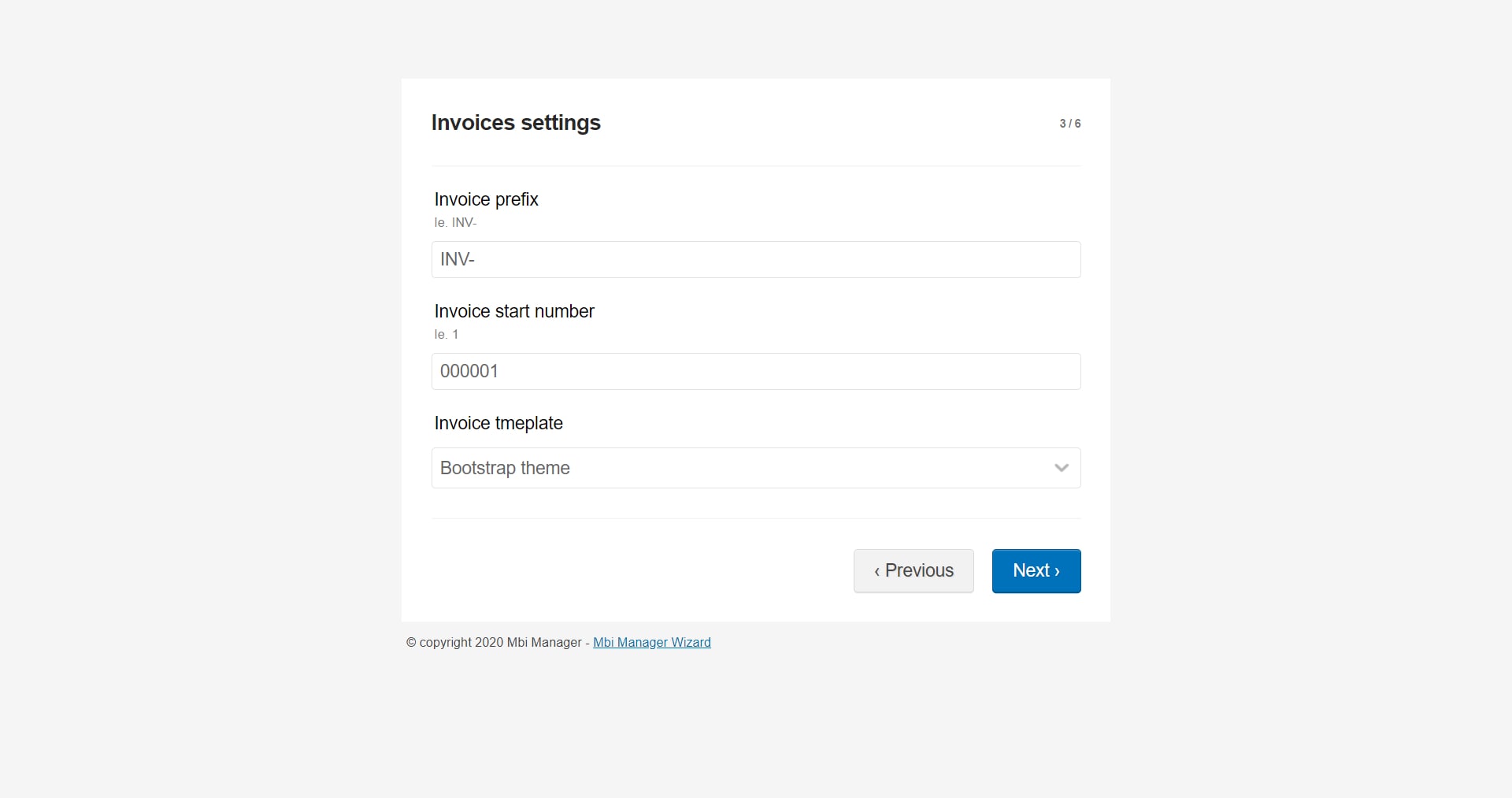The image size is (1512, 798).
Task: Click the 'Ie. 1' hint text
Action: [x=446, y=335]
